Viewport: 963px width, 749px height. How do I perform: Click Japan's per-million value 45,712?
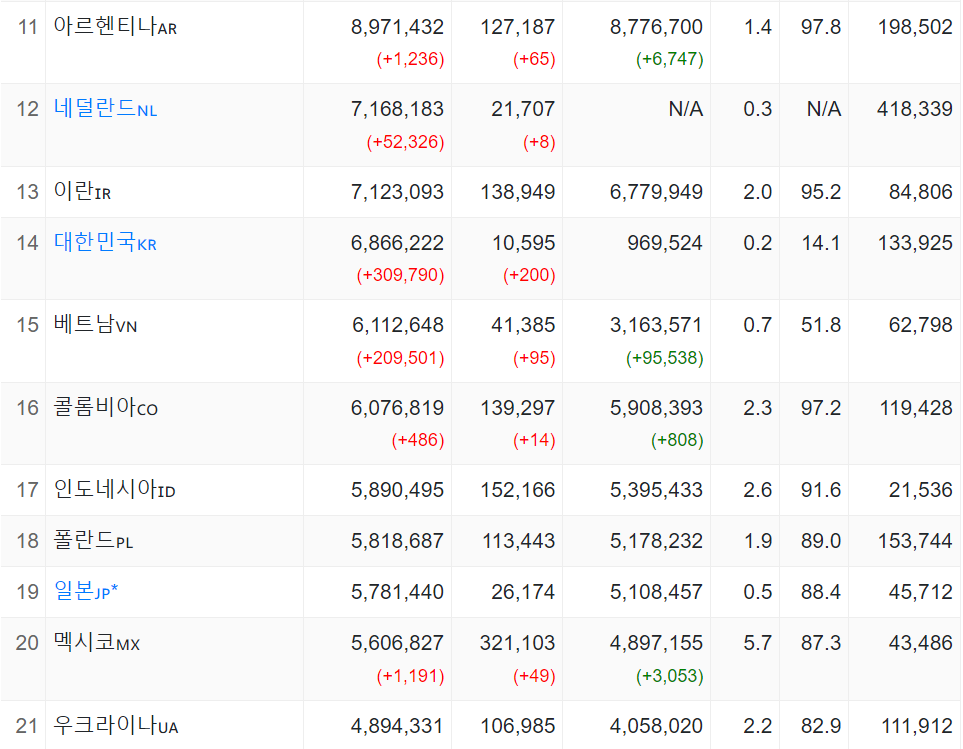coord(921,592)
